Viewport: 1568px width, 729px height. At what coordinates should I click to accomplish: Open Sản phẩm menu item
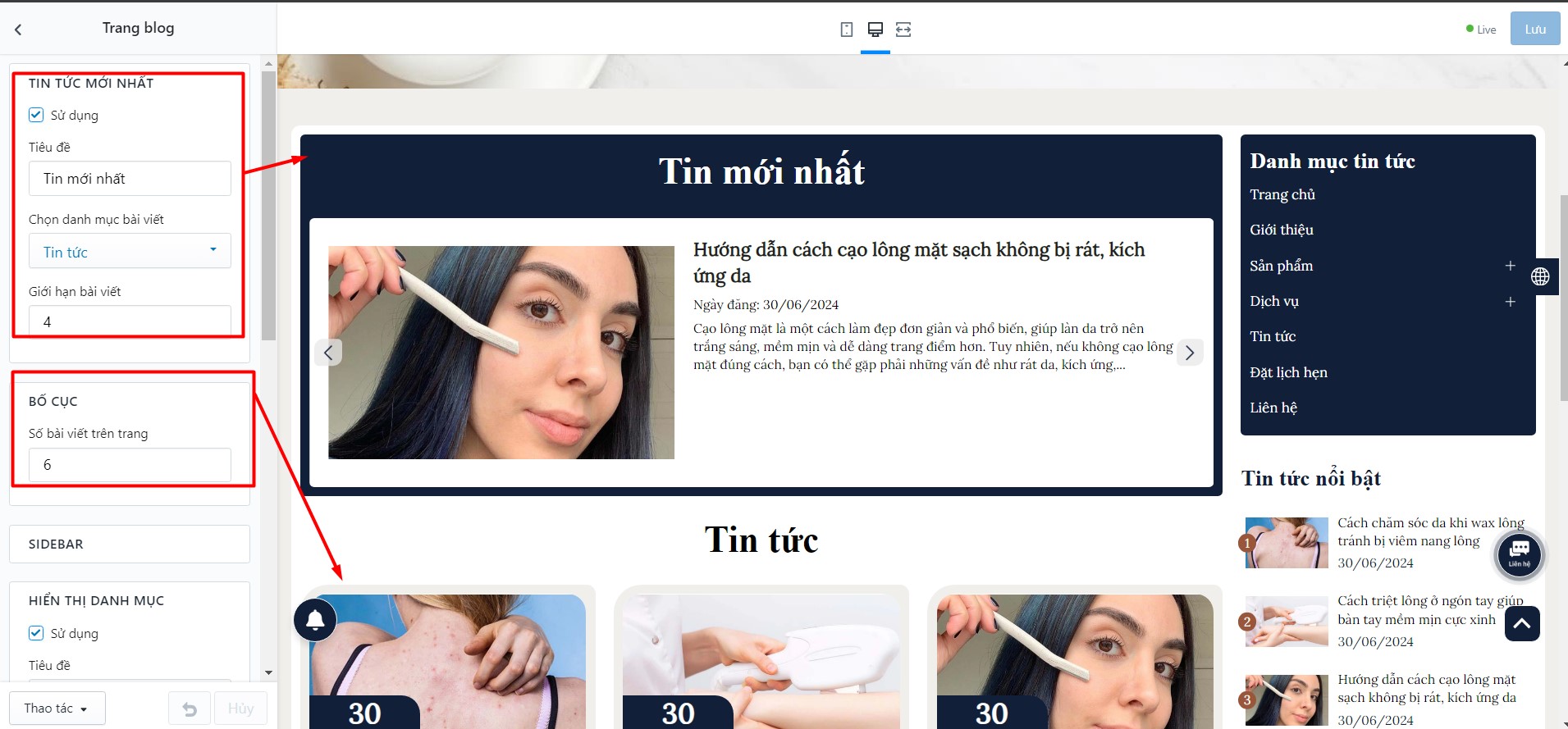tap(1282, 266)
